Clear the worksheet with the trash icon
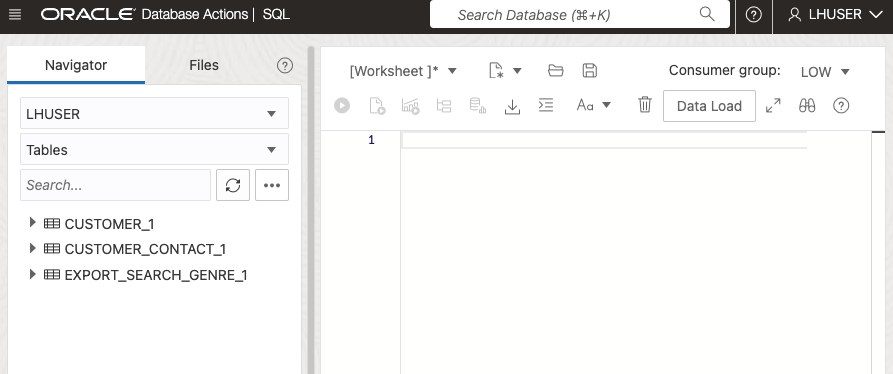The image size is (893, 374). pos(645,105)
